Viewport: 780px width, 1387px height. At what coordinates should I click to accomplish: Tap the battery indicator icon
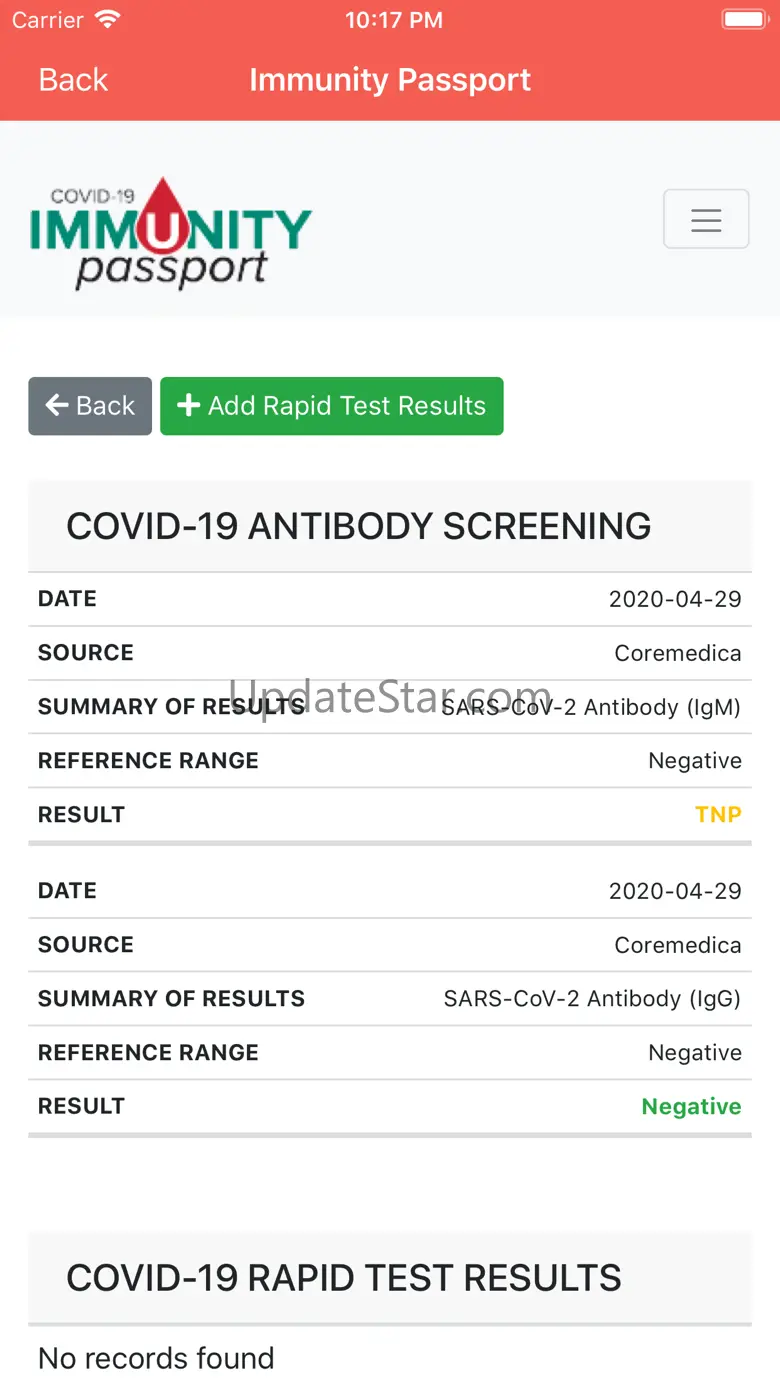click(x=743, y=20)
